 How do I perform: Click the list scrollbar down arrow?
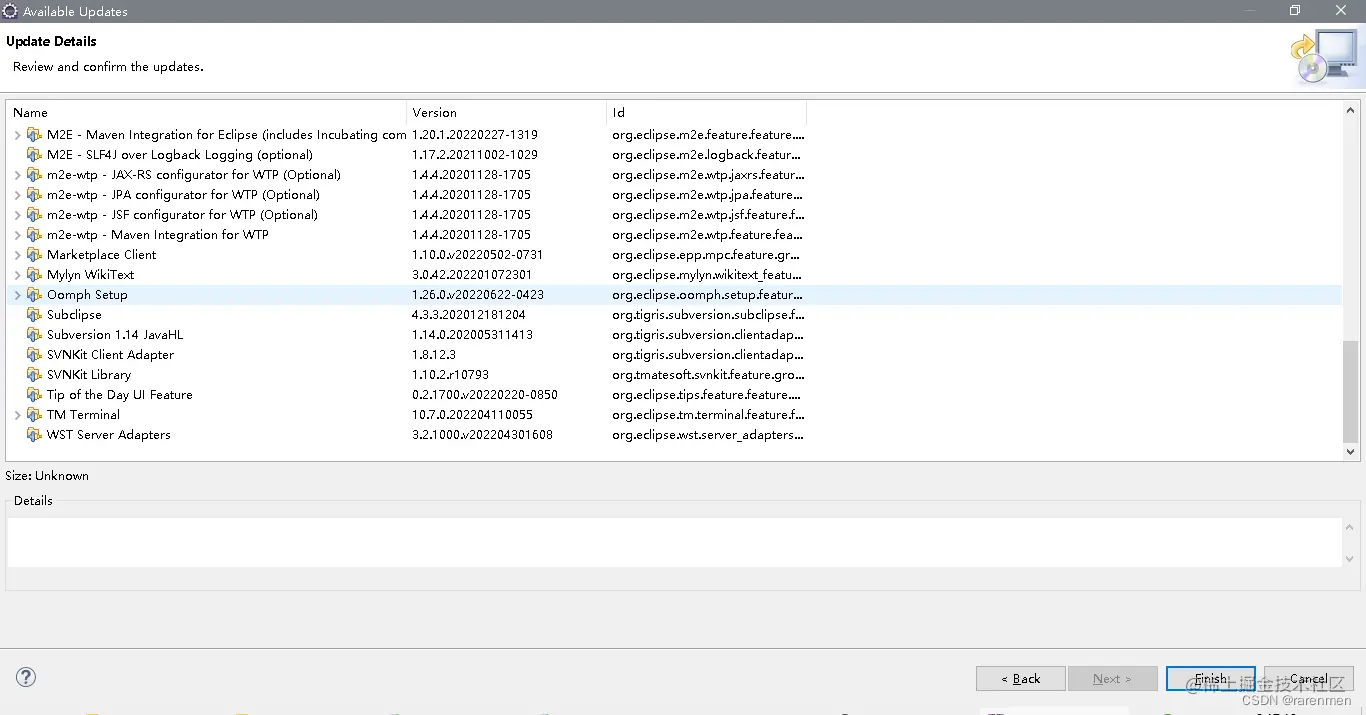(1351, 452)
